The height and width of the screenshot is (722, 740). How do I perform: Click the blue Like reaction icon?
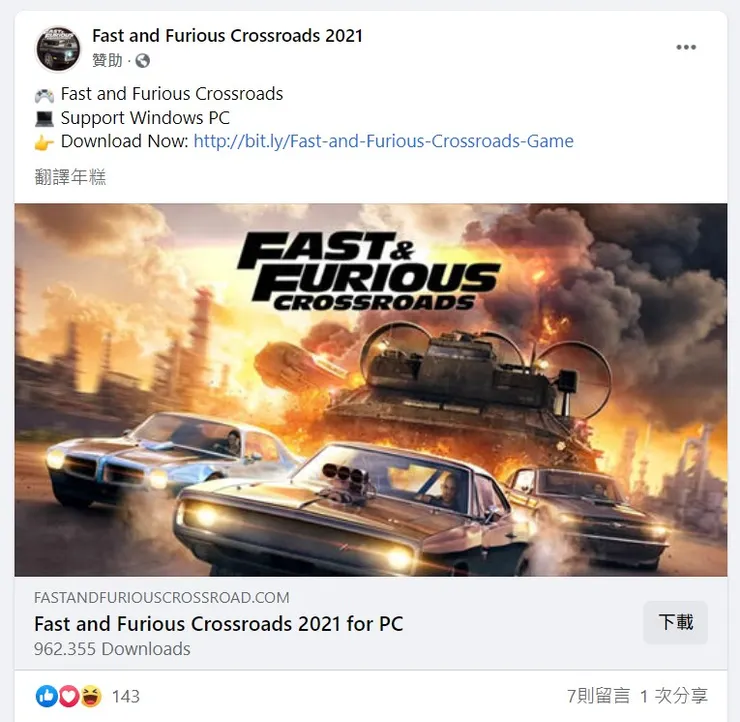[46, 696]
